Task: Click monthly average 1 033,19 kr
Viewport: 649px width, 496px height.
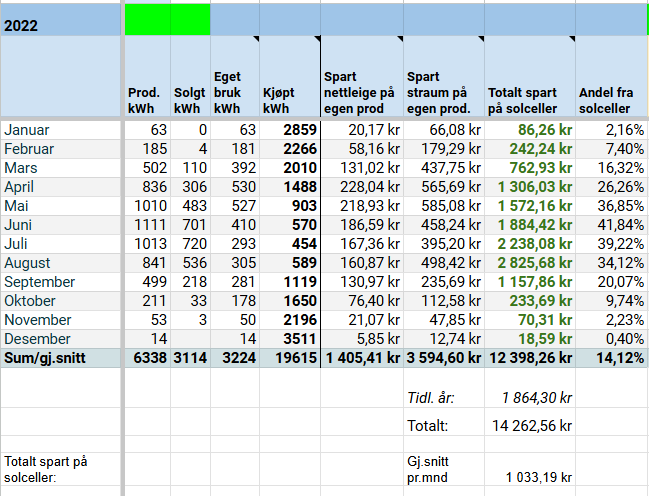Action: [x=539, y=477]
